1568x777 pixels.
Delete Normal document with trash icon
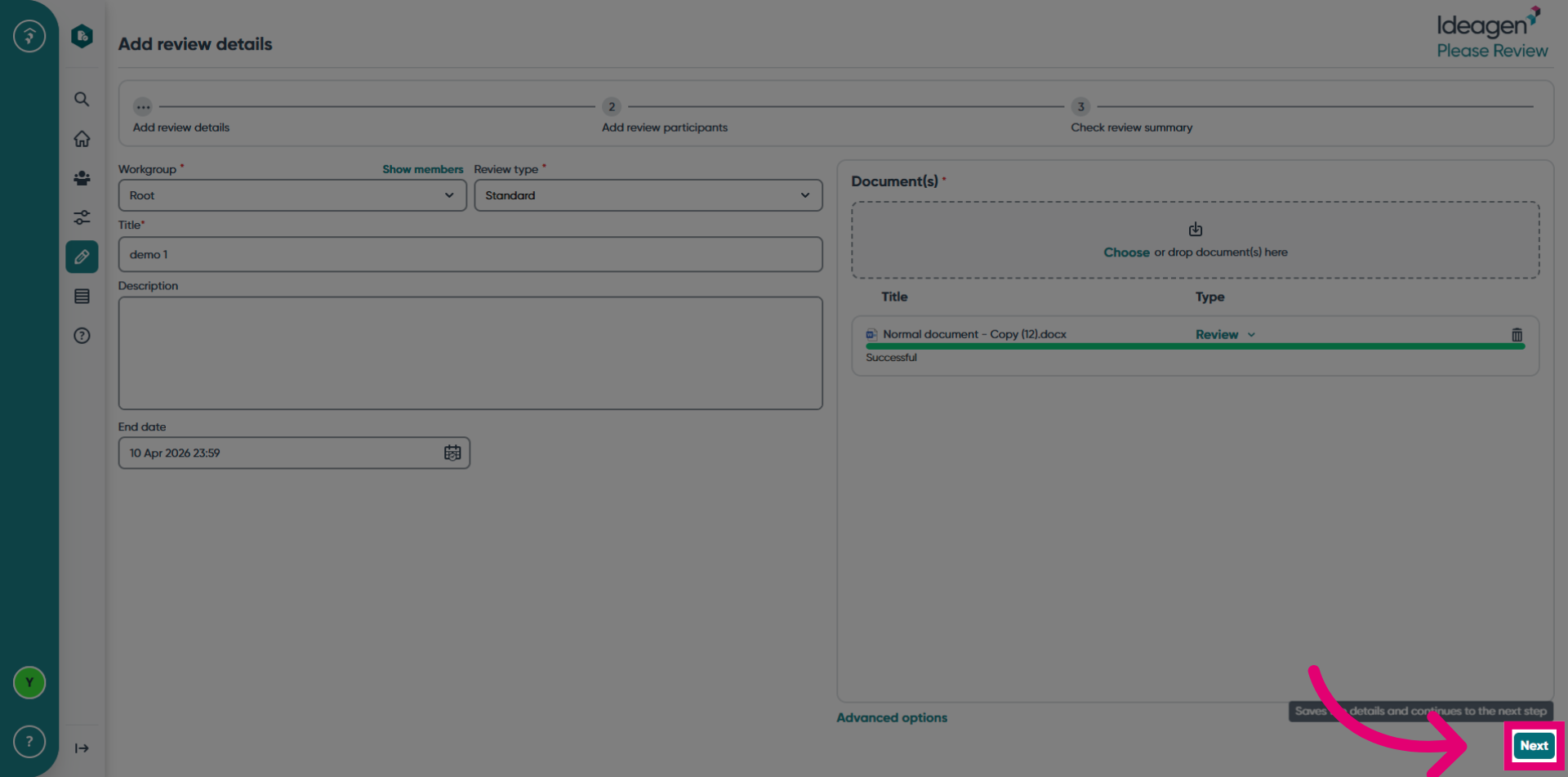tap(1517, 335)
